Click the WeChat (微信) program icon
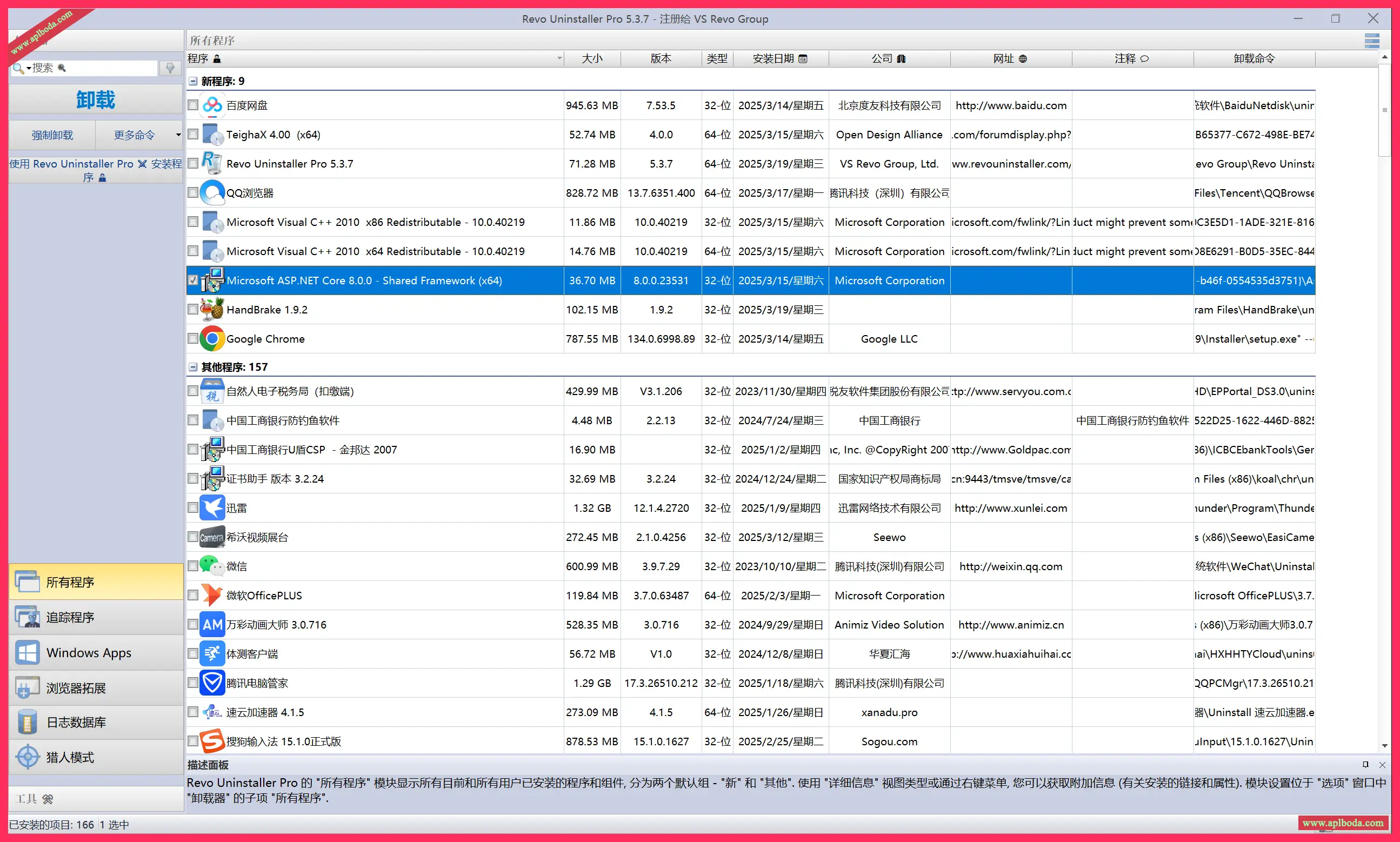1400x842 pixels. click(x=212, y=566)
